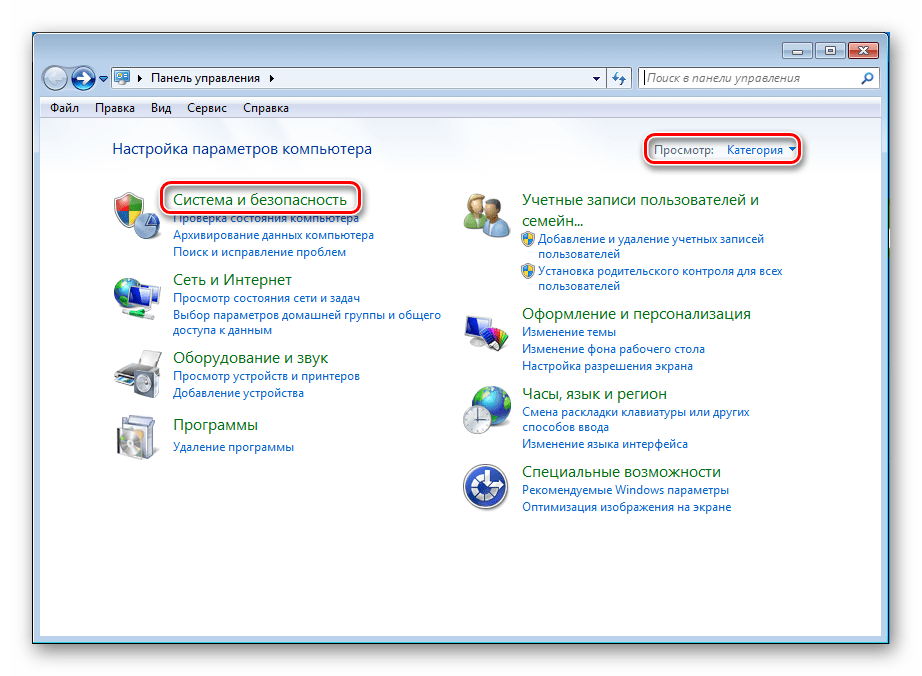Viewport: 922px width, 676px height.
Task: Open the Вид menu
Action: (x=161, y=108)
